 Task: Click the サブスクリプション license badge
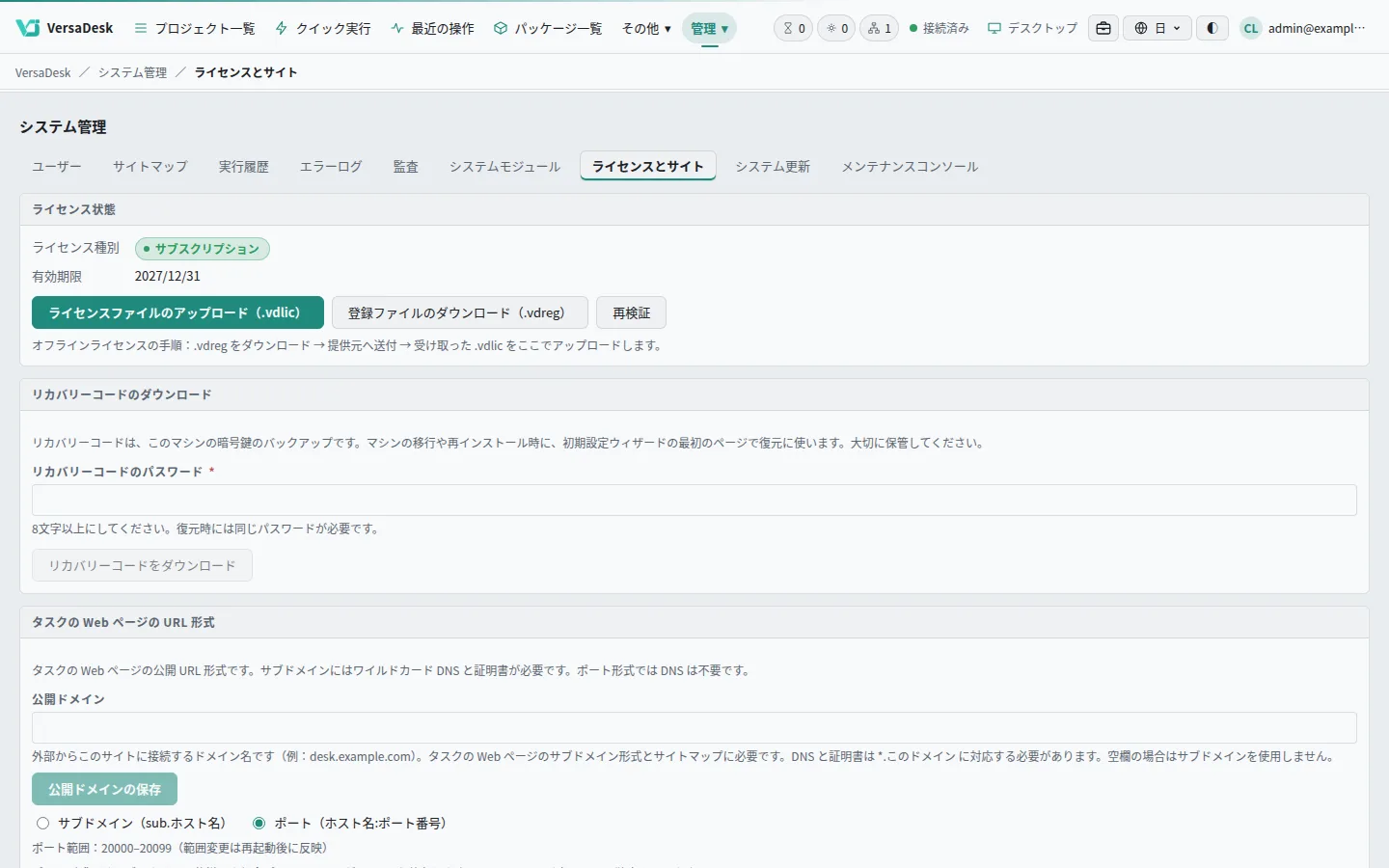pyautogui.click(x=203, y=249)
